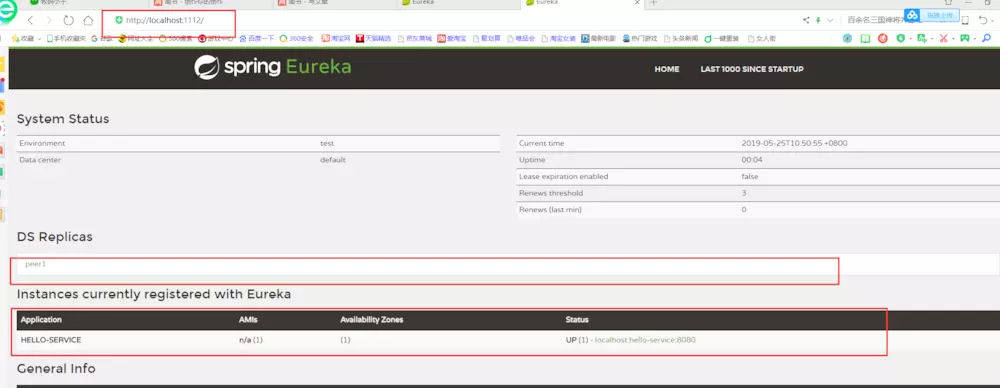Viewport: 1000px width, 388px height.
Task: Click the round blue extension icon
Action: tap(847, 38)
